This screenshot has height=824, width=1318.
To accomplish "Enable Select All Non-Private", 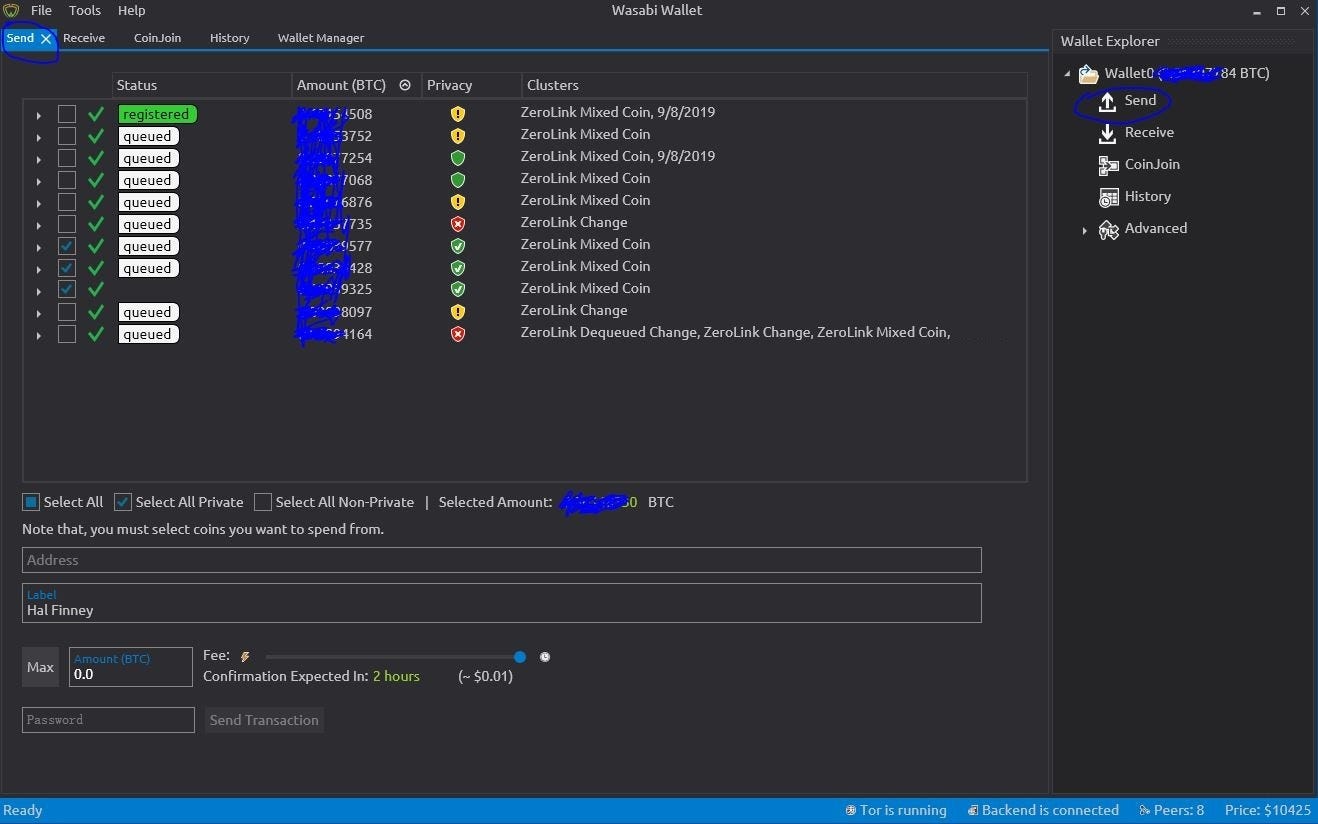I will (x=263, y=502).
